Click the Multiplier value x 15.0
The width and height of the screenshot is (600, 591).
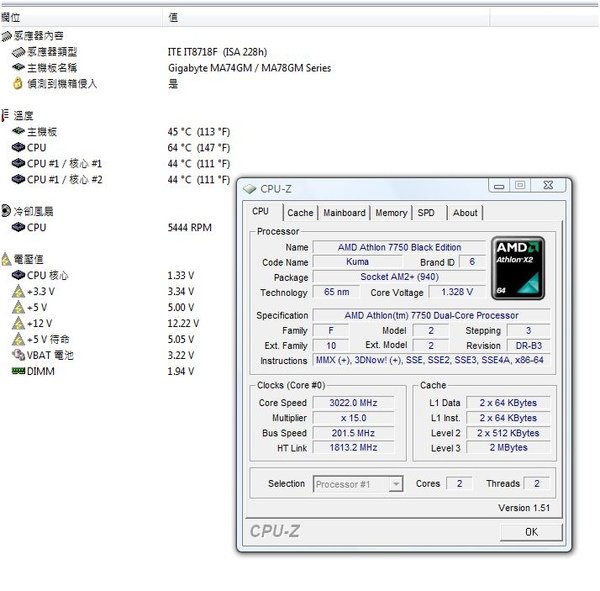[x=354, y=418]
